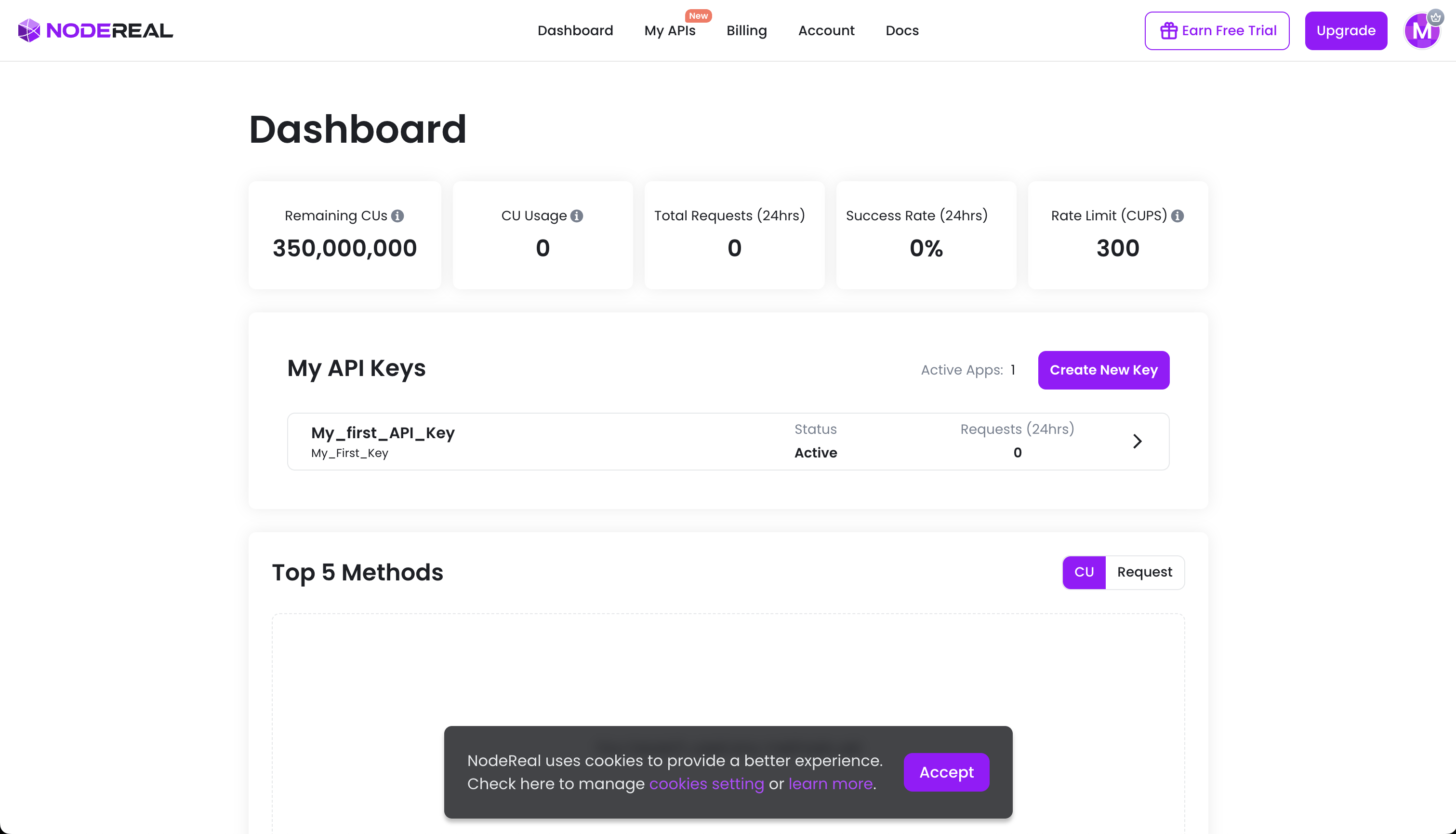This screenshot has height=834, width=1456.
Task: Open the My APIs menu item
Action: point(669,31)
